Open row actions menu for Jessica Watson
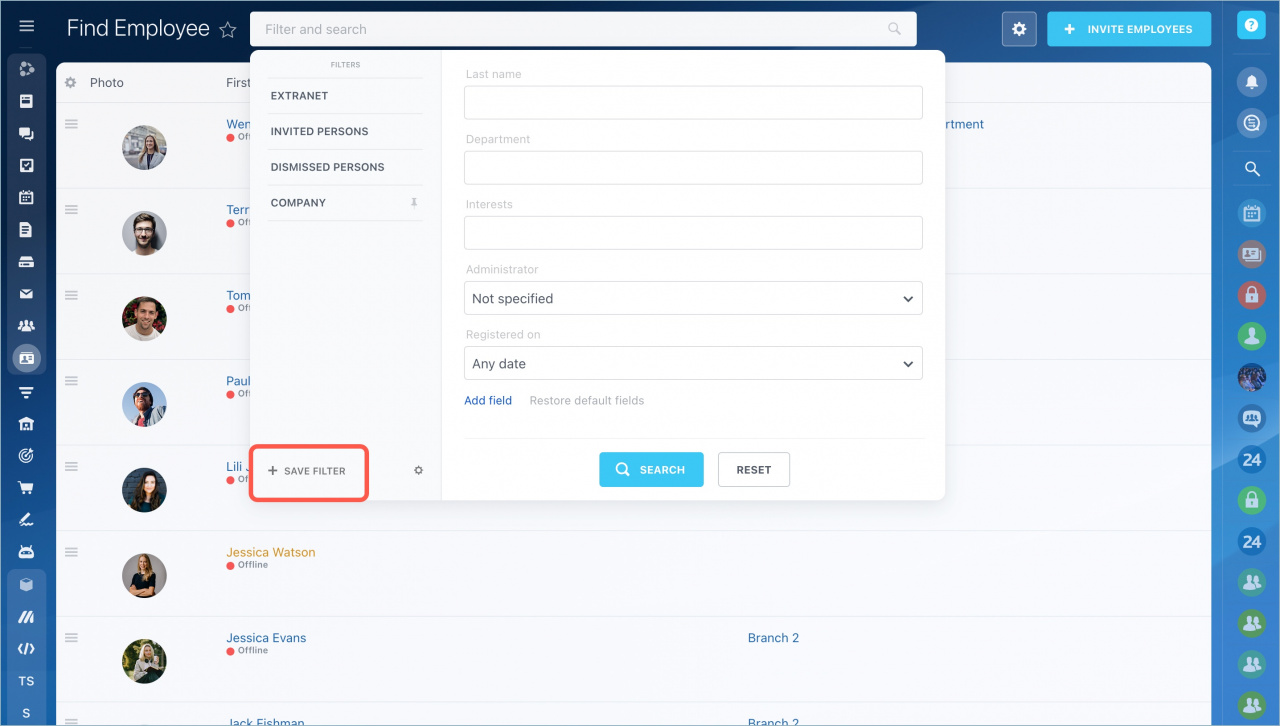This screenshot has width=1280, height=726. pos(72,552)
